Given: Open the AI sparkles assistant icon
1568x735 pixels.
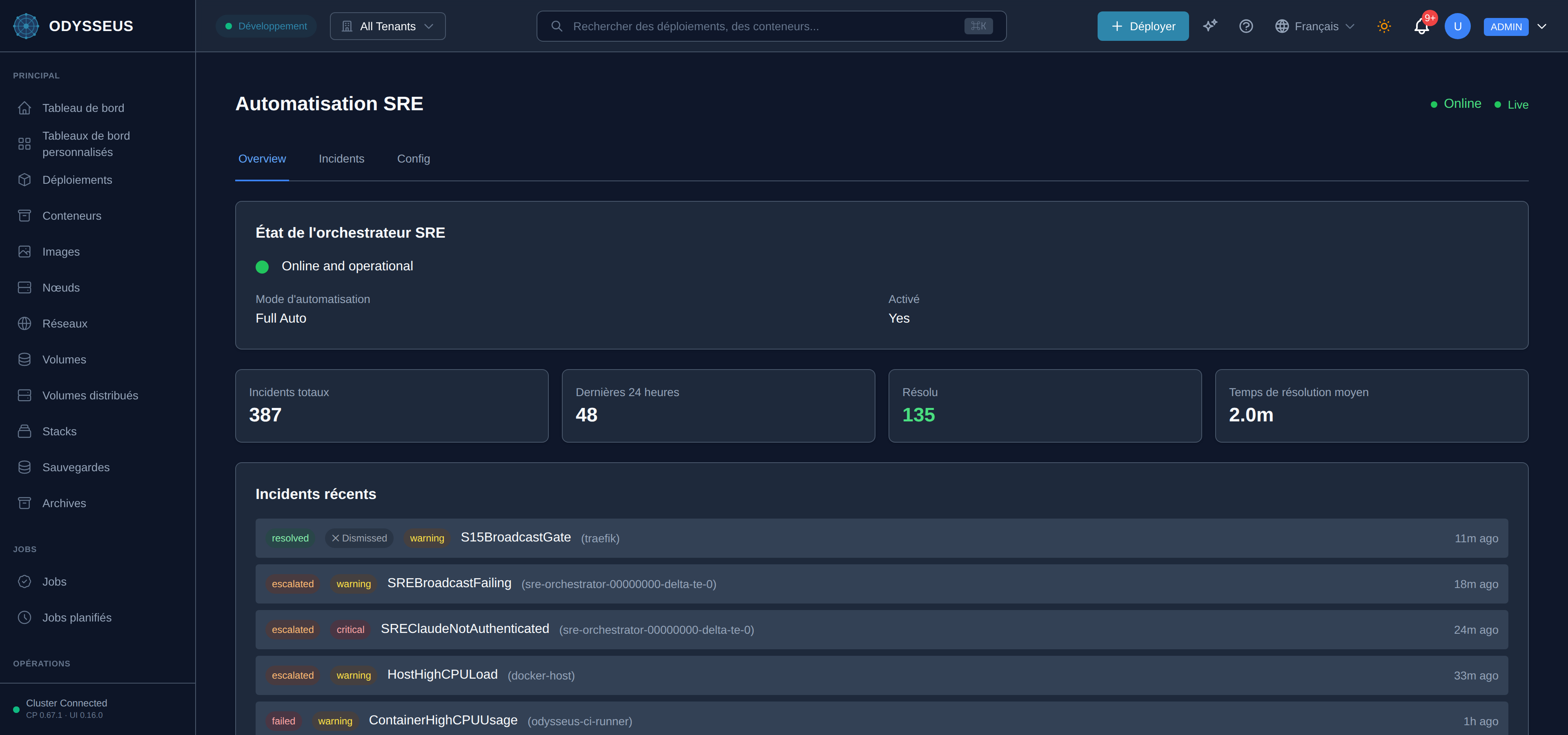Looking at the screenshot, I should [1210, 26].
